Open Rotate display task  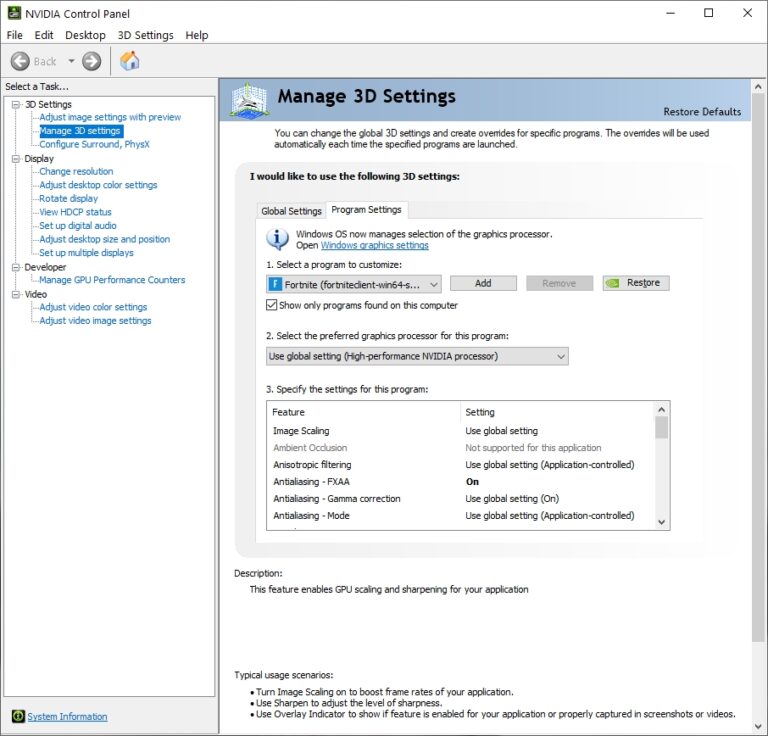click(x=69, y=198)
